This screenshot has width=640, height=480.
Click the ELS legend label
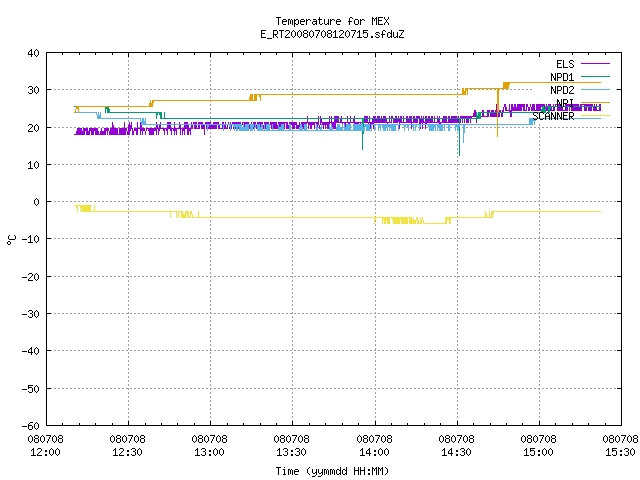tap(565, 64)
